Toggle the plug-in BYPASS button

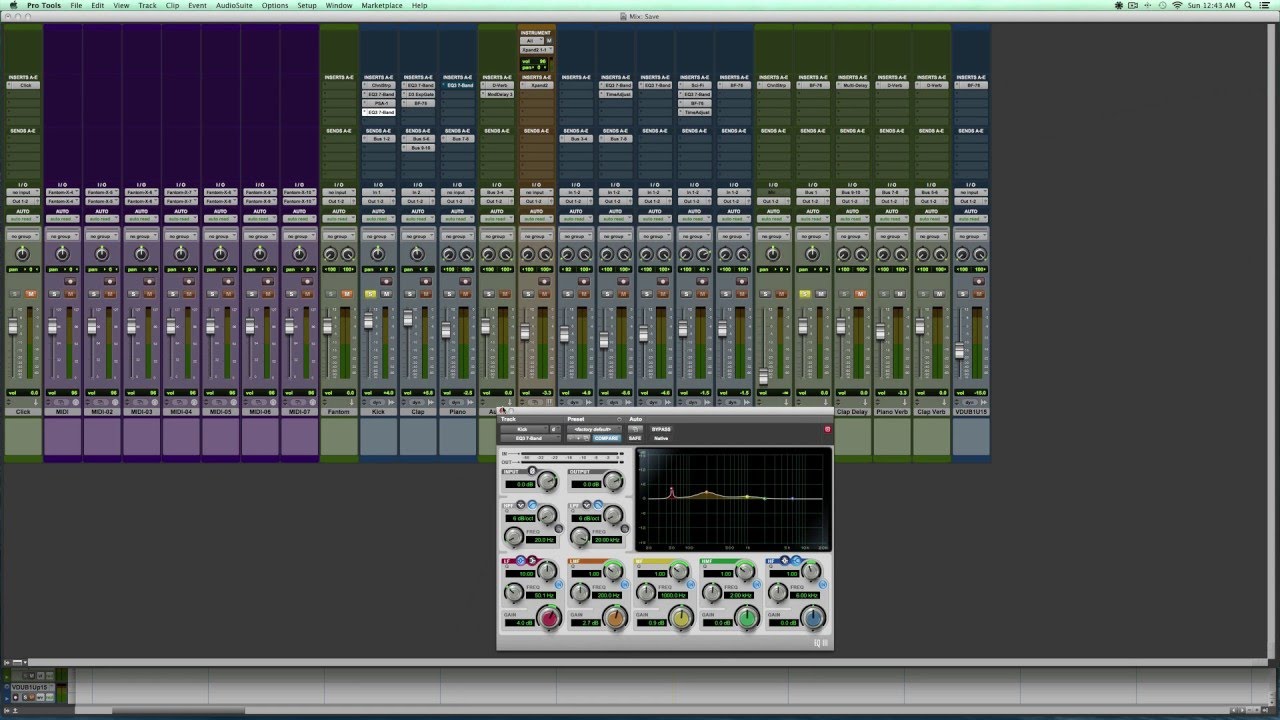[661, 429]
